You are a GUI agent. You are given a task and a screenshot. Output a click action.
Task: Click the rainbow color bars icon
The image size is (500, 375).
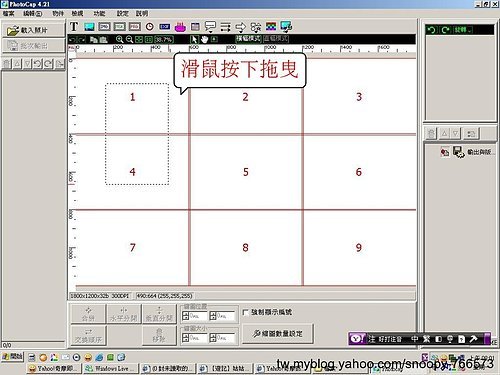click(x=271, y=27)
